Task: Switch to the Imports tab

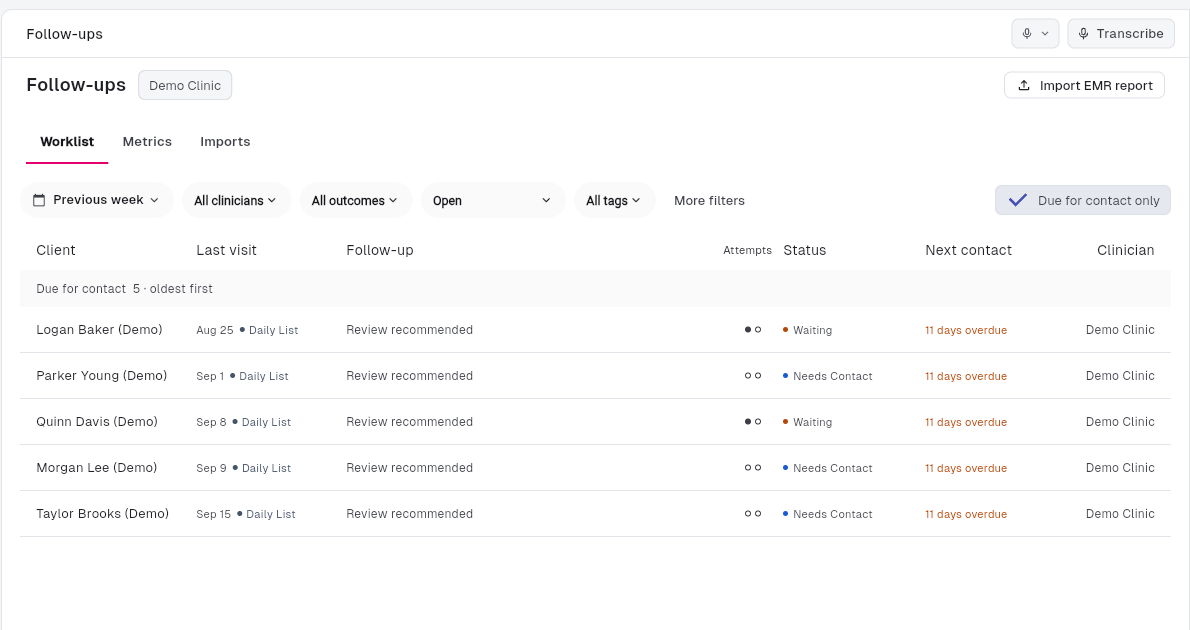Action: pyautogui.click(x=225, y=142)
